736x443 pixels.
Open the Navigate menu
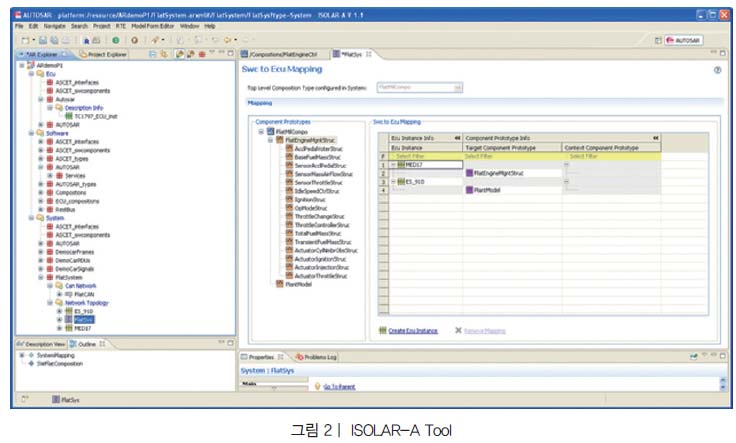pyautogui.click(x=54, y=26)
